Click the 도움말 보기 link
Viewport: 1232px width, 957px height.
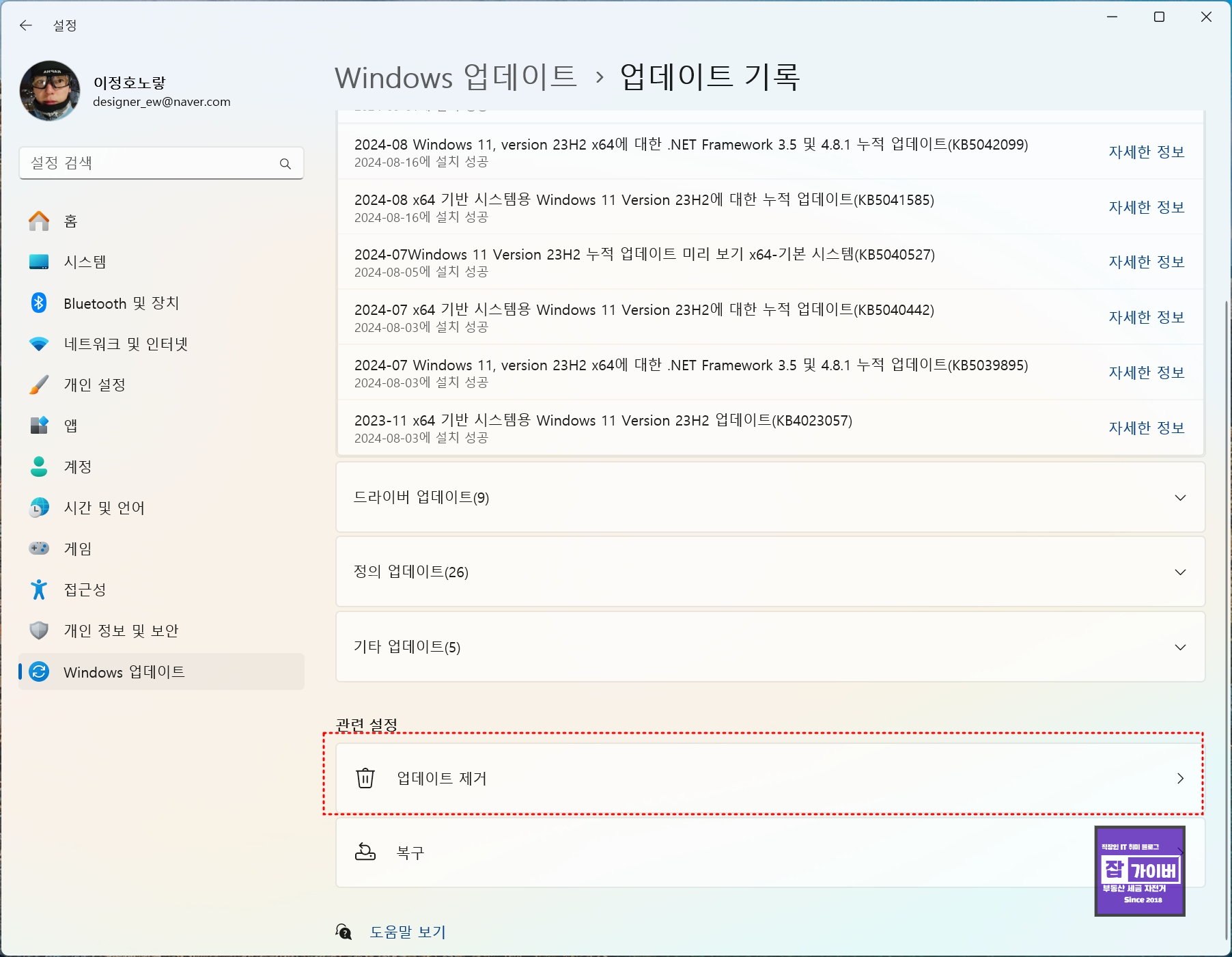(x=408, y=932)
